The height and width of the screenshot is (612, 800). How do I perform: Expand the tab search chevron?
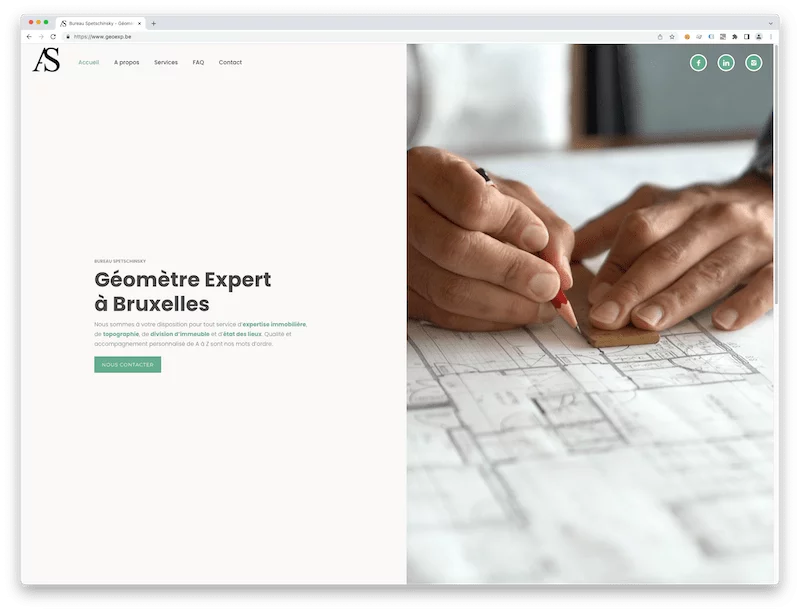pos(770,23)
